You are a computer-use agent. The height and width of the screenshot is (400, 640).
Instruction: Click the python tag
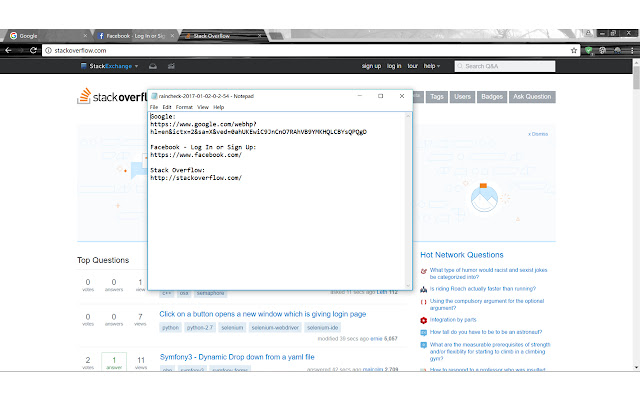(170, 328)
